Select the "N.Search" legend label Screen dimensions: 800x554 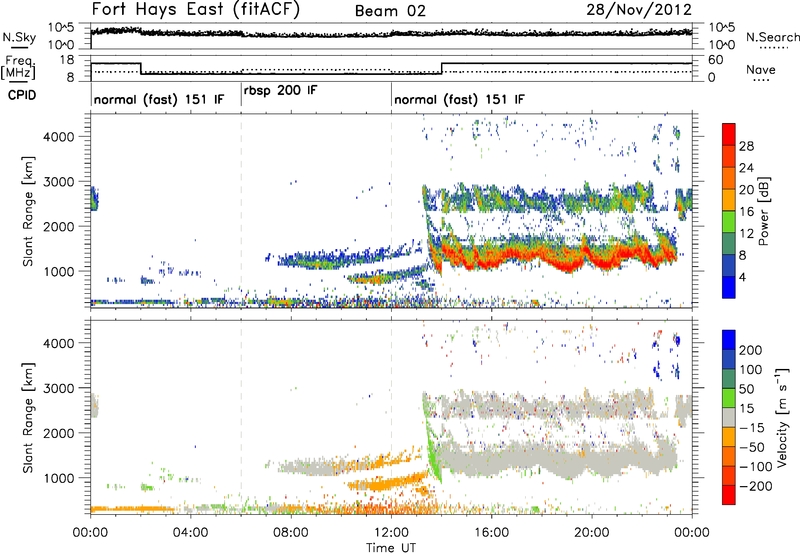point(773,37)
